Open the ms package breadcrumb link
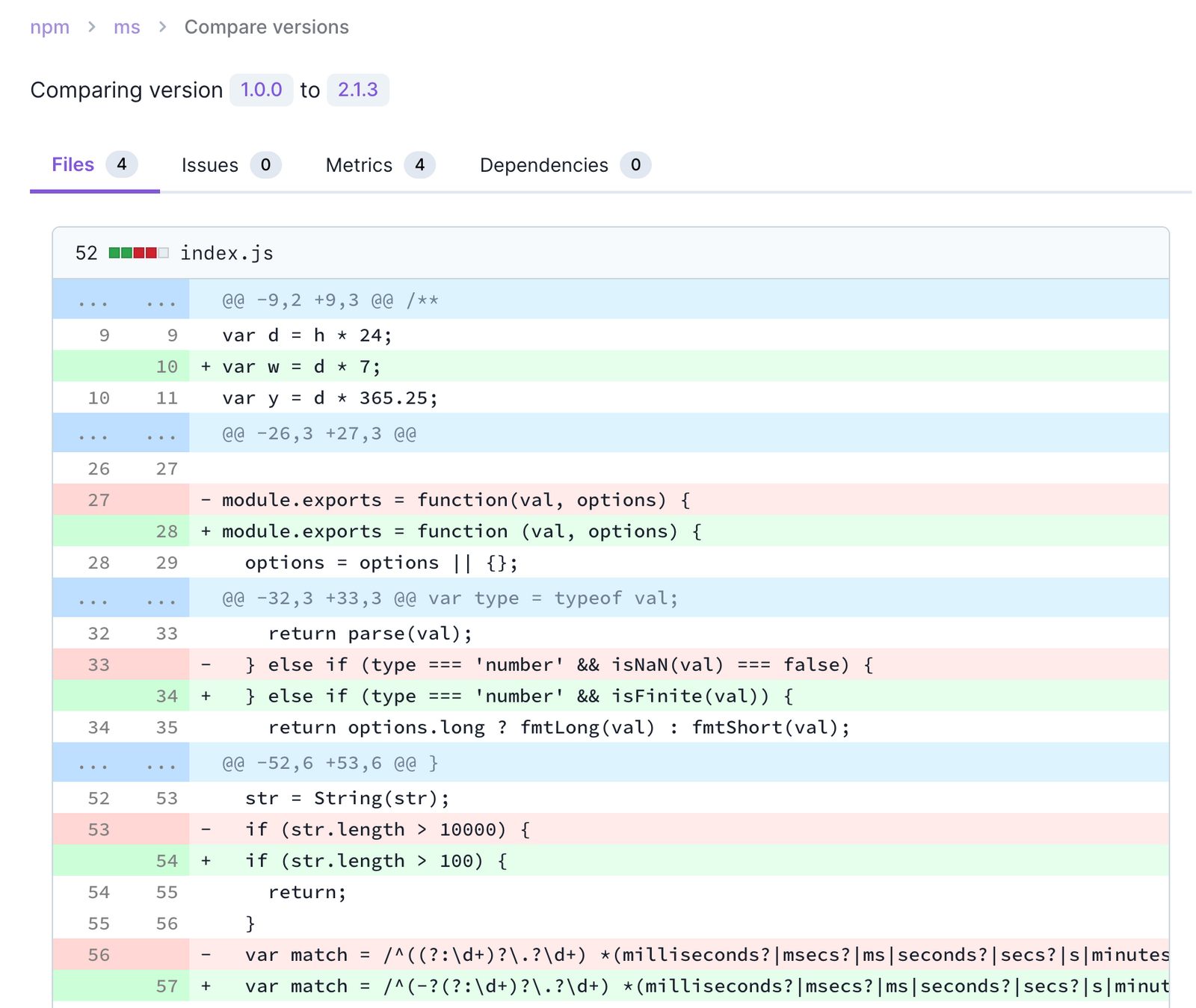Screen dimensions: 1196x1008 [126, 27]
